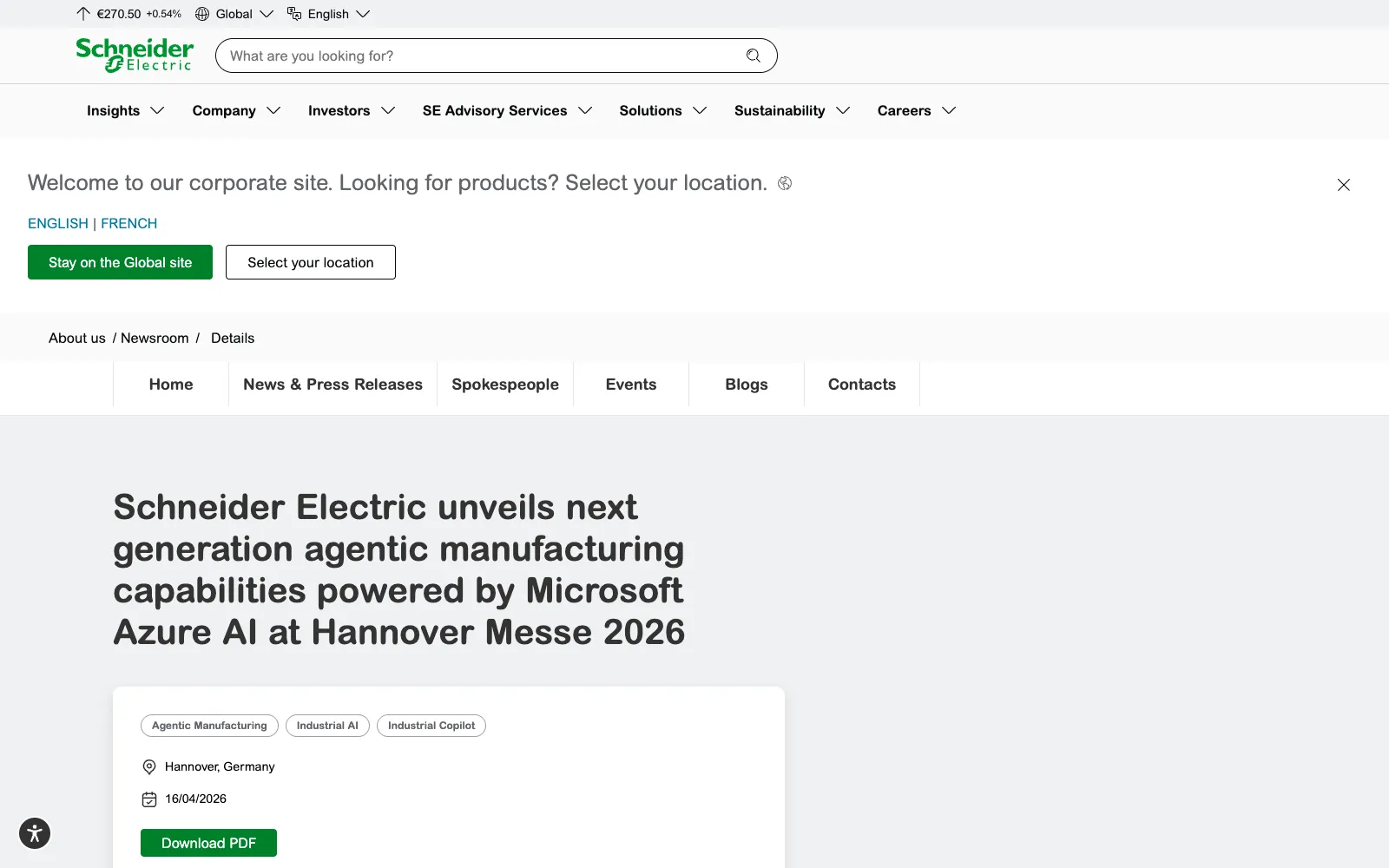Select the Agentic Manufacturing tag
This screenshot has height=868, width=1389.
pos(209,726)
